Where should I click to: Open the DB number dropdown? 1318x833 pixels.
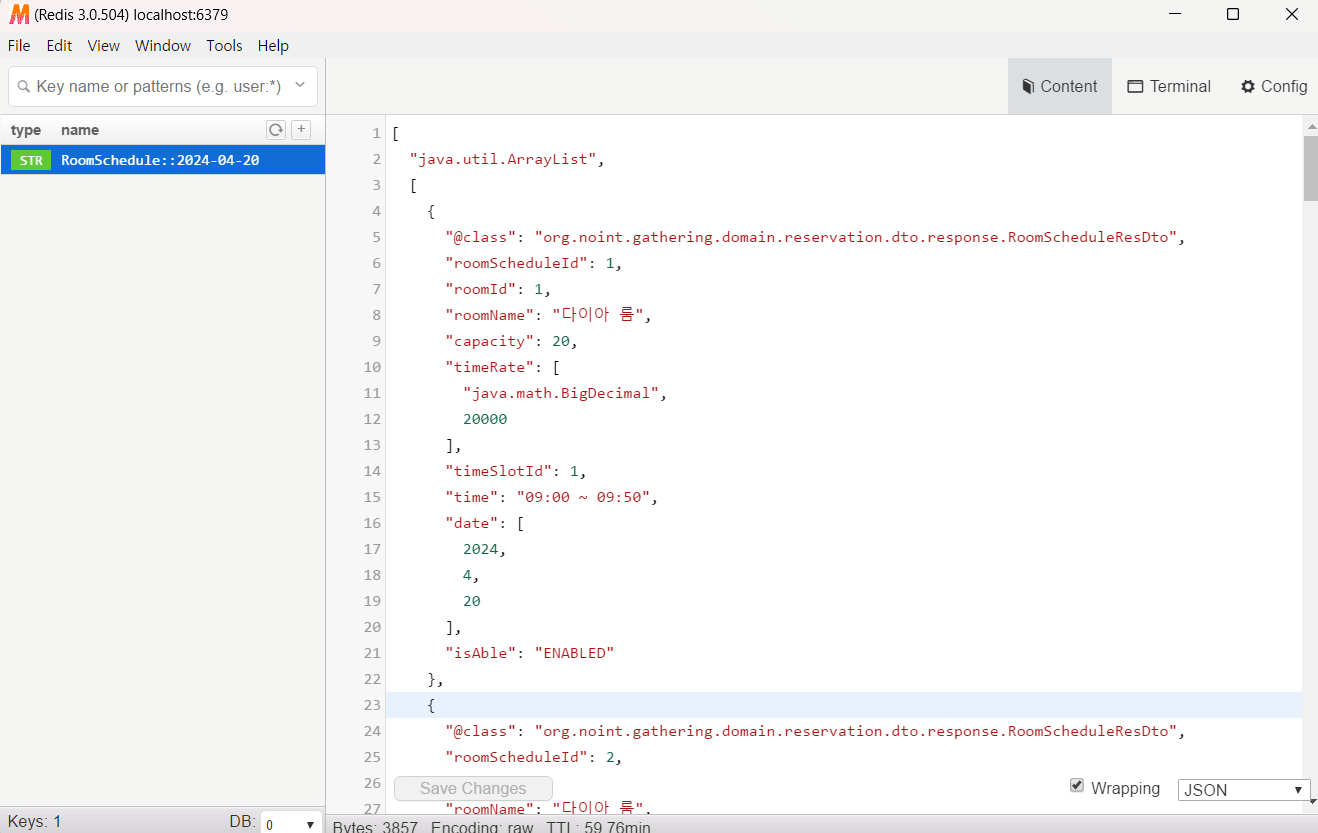click(290, 825)
